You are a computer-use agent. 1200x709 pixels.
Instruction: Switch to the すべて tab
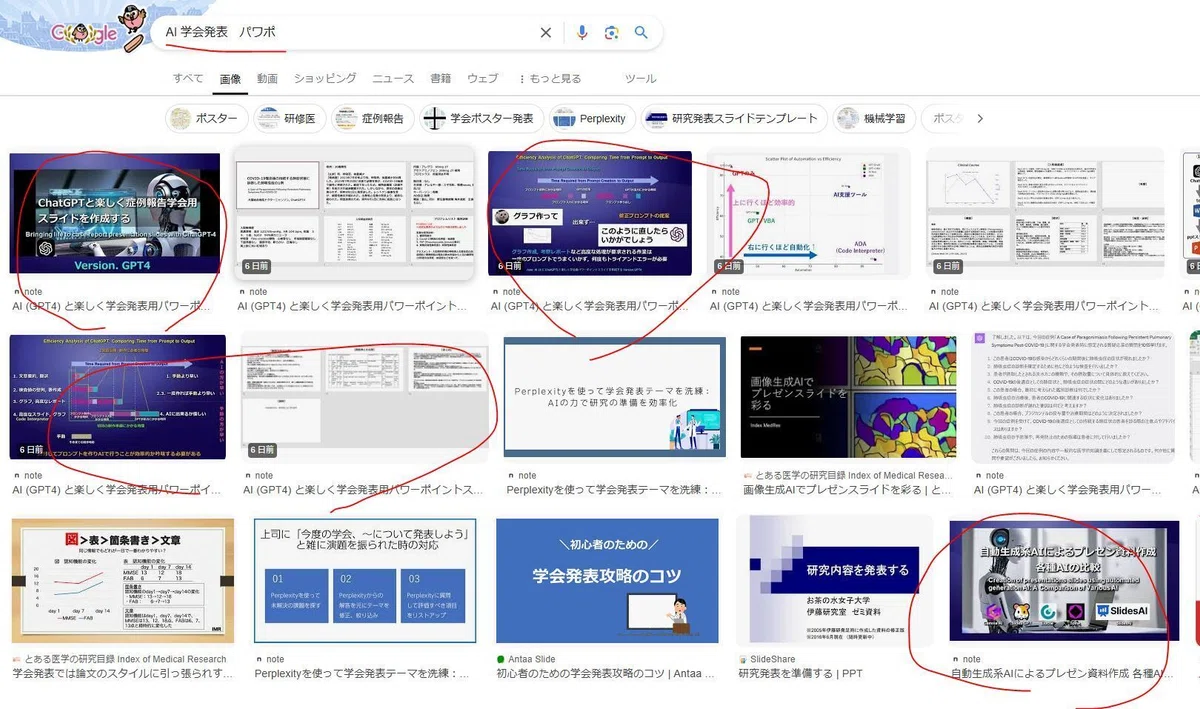(x=188, y=79)
